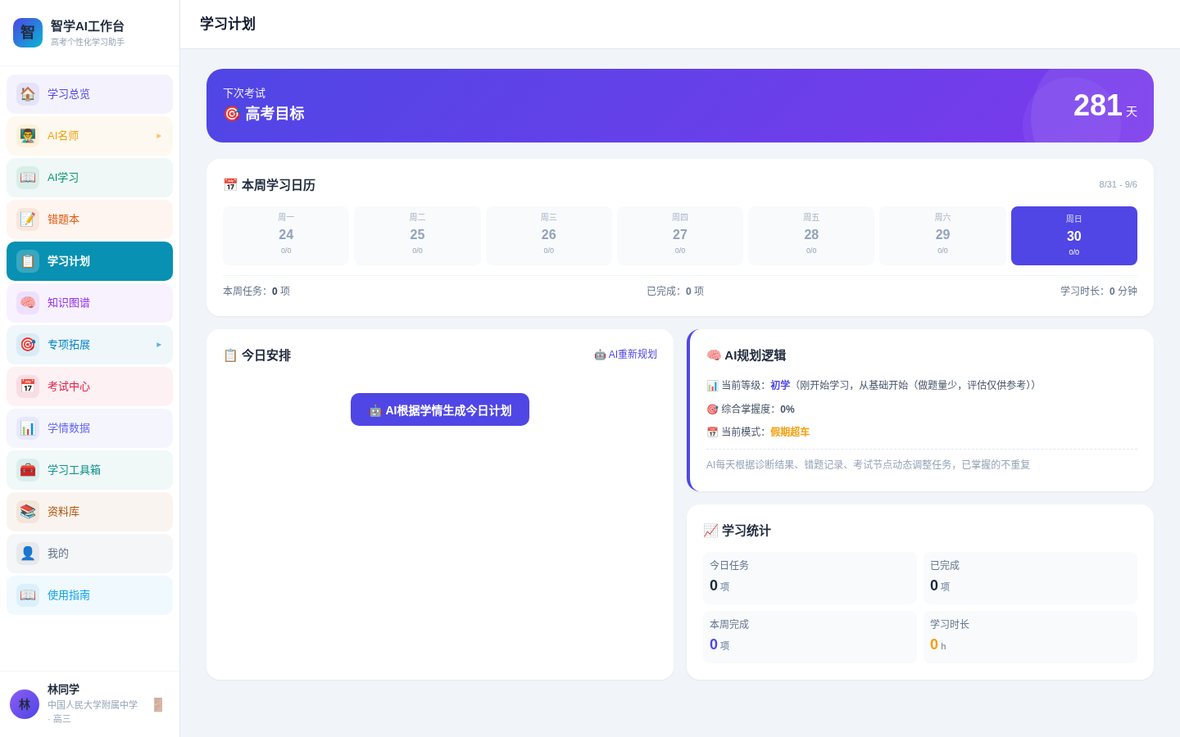Screen dimensions: 1180x737
Task: Click the bar chart icon beside 学情数据
Action: [x=28, y=428]
